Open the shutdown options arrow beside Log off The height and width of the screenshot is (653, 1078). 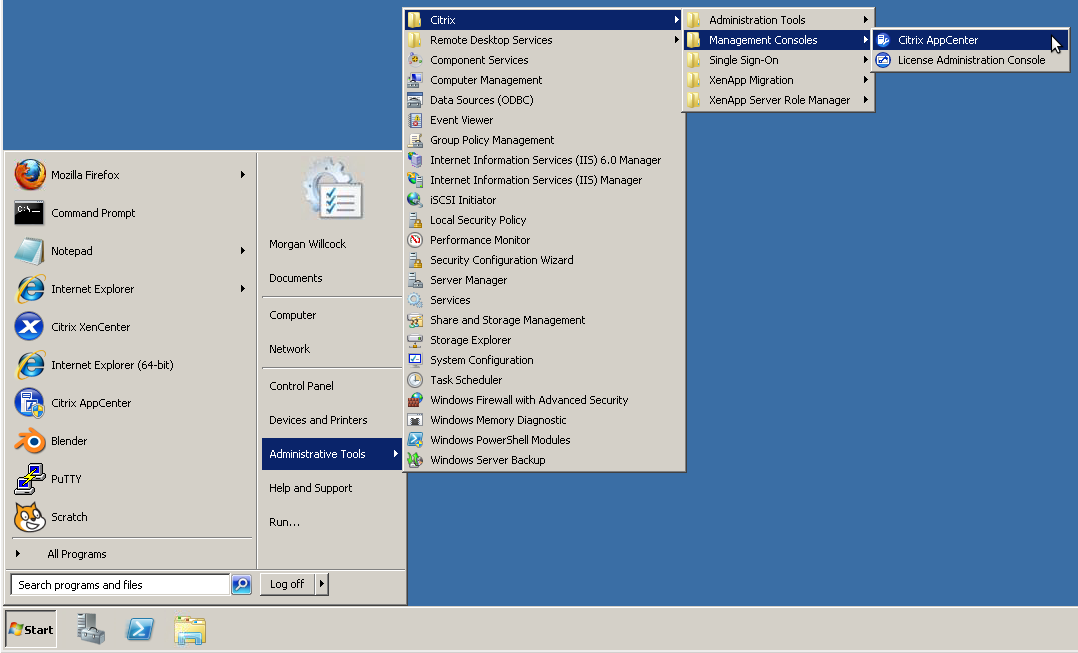tap(321, 584)
